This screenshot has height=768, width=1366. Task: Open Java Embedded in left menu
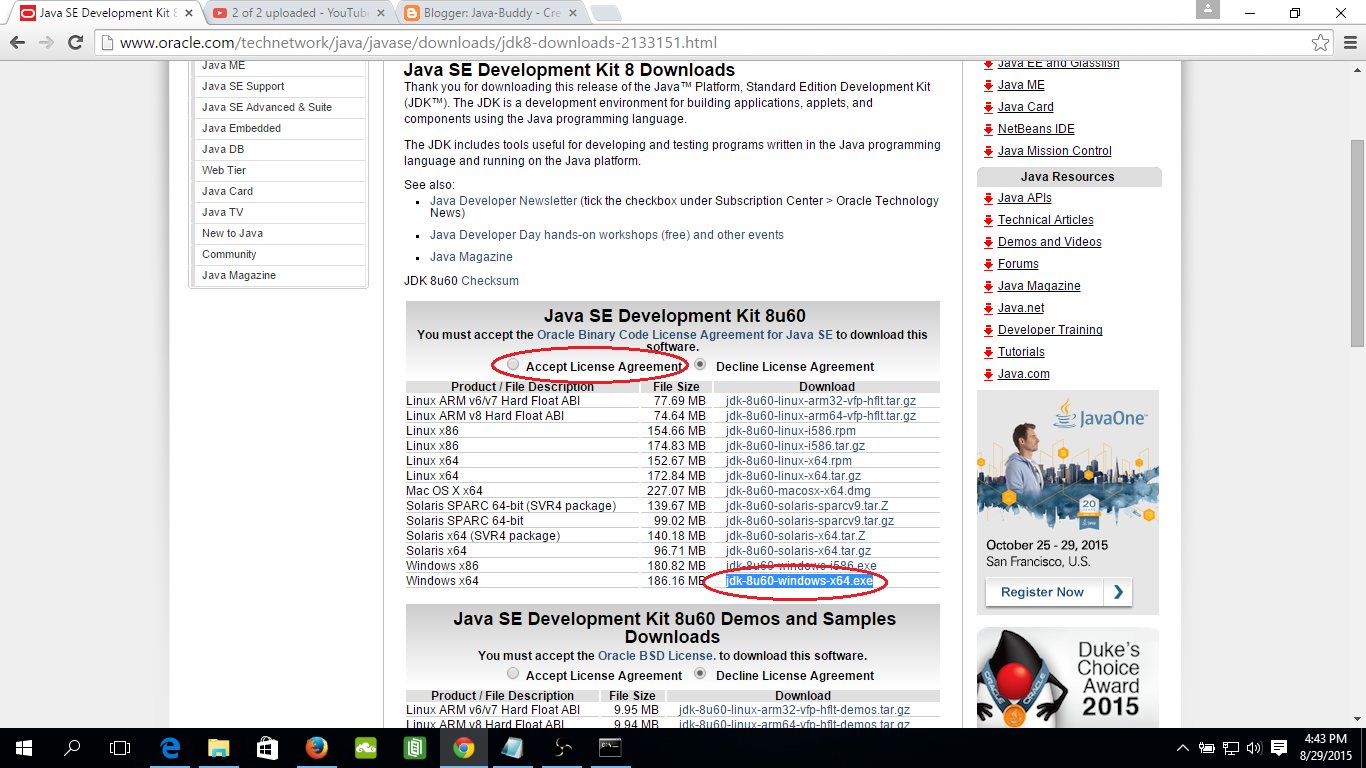point(241,128)
